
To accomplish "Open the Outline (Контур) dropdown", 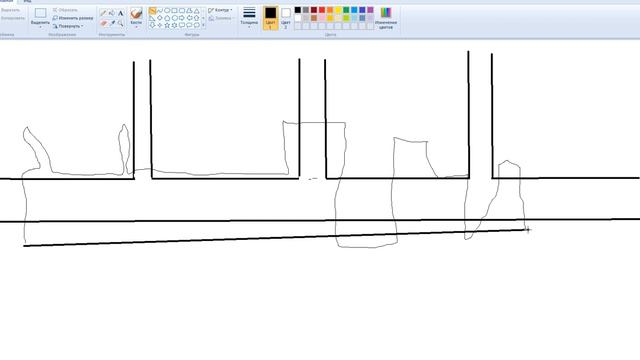I will 220,10.
